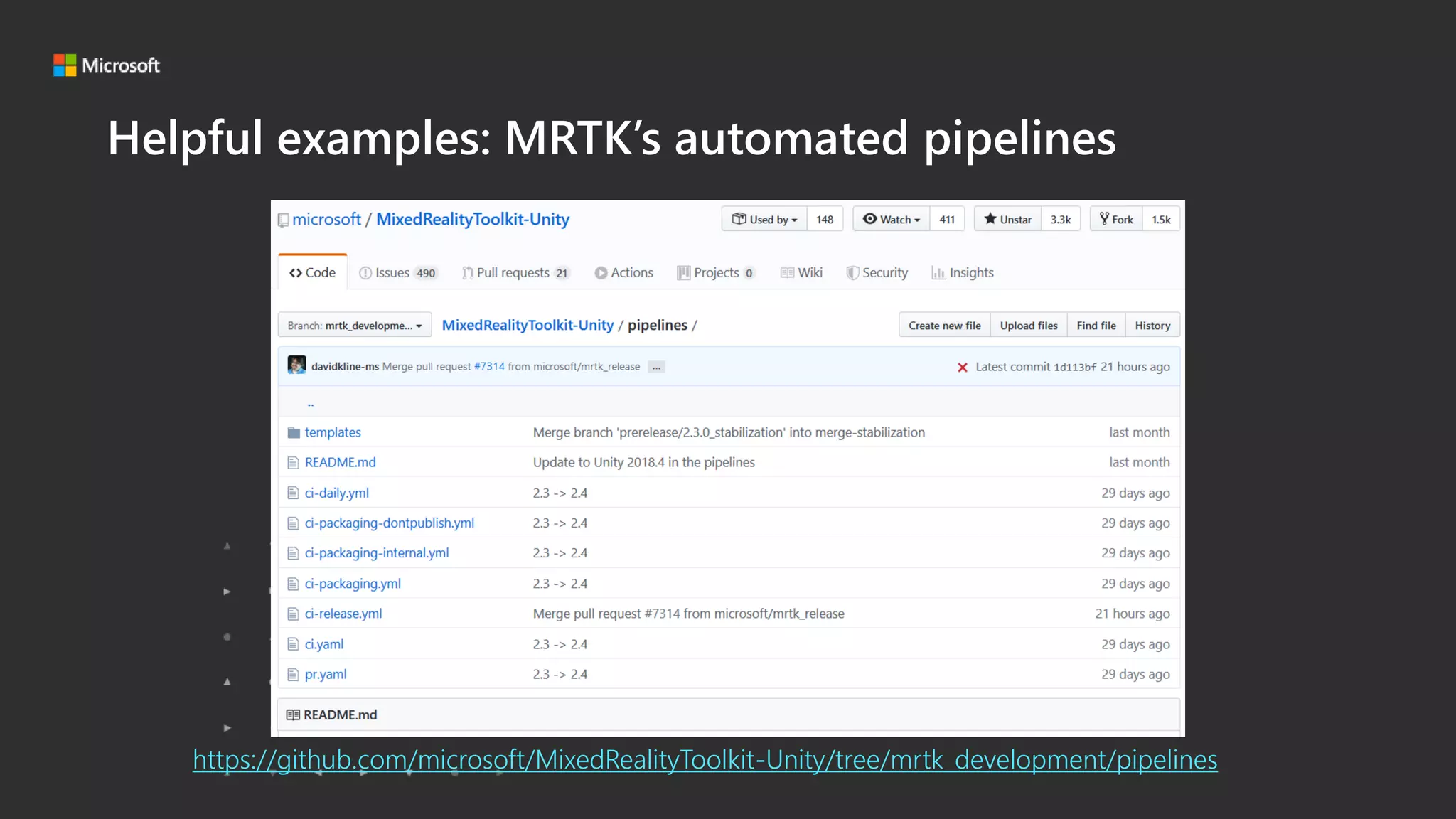The height and width of the screenshot is (819, 1456).
Task: Open the microsoft organization link
Action: 326,219
